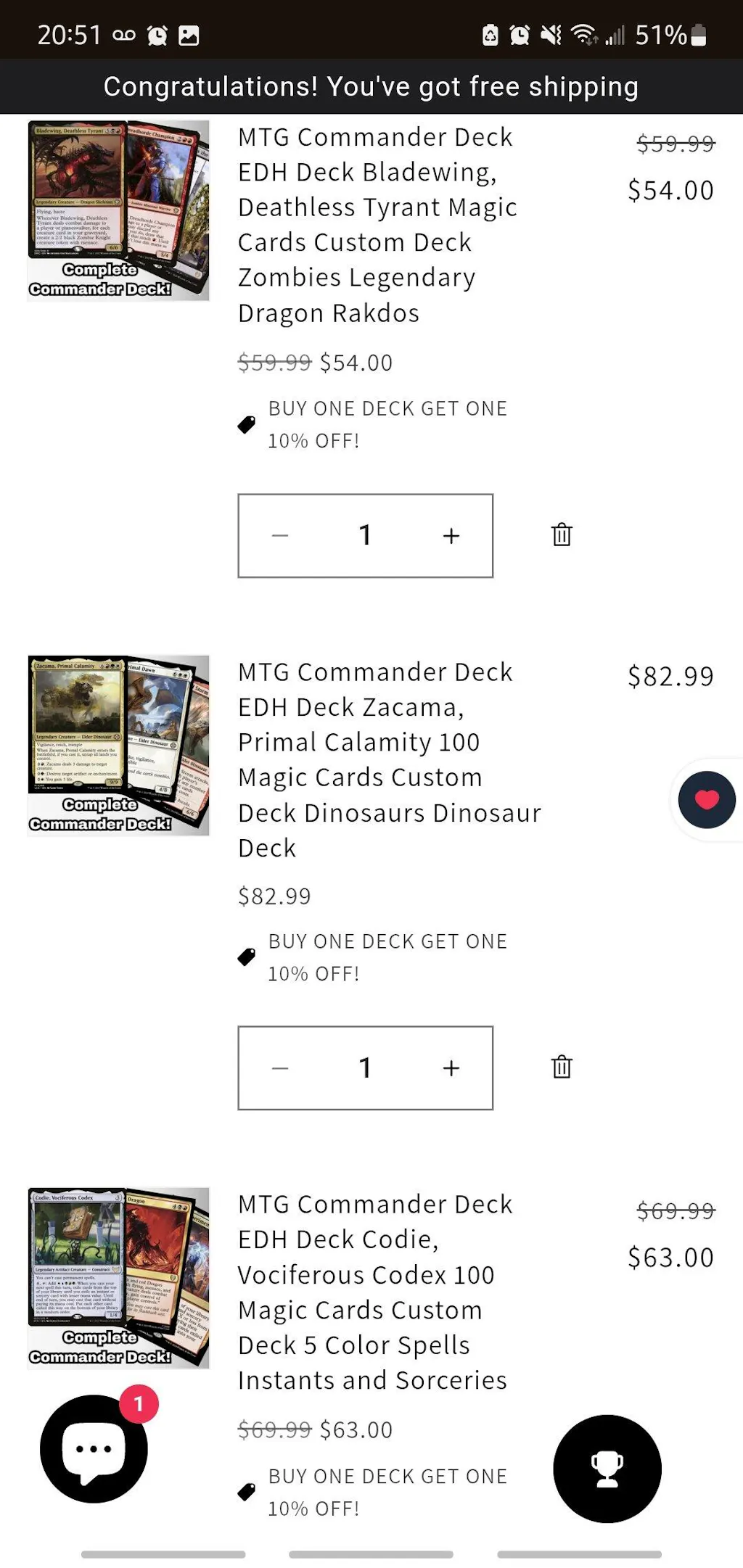Delete the Bladewing deck from the cart

coord(562,535)
